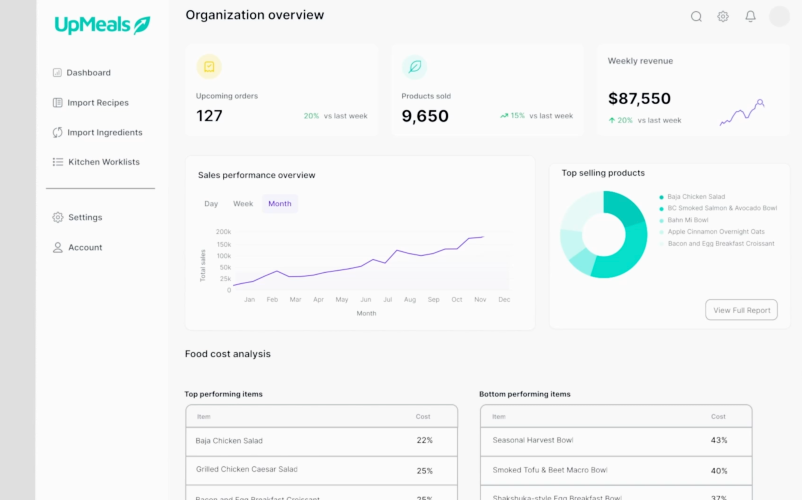Viewport: 802px width, 500px height.
Task: Click the Food cost analysis heading
Action: click(228, 354)
